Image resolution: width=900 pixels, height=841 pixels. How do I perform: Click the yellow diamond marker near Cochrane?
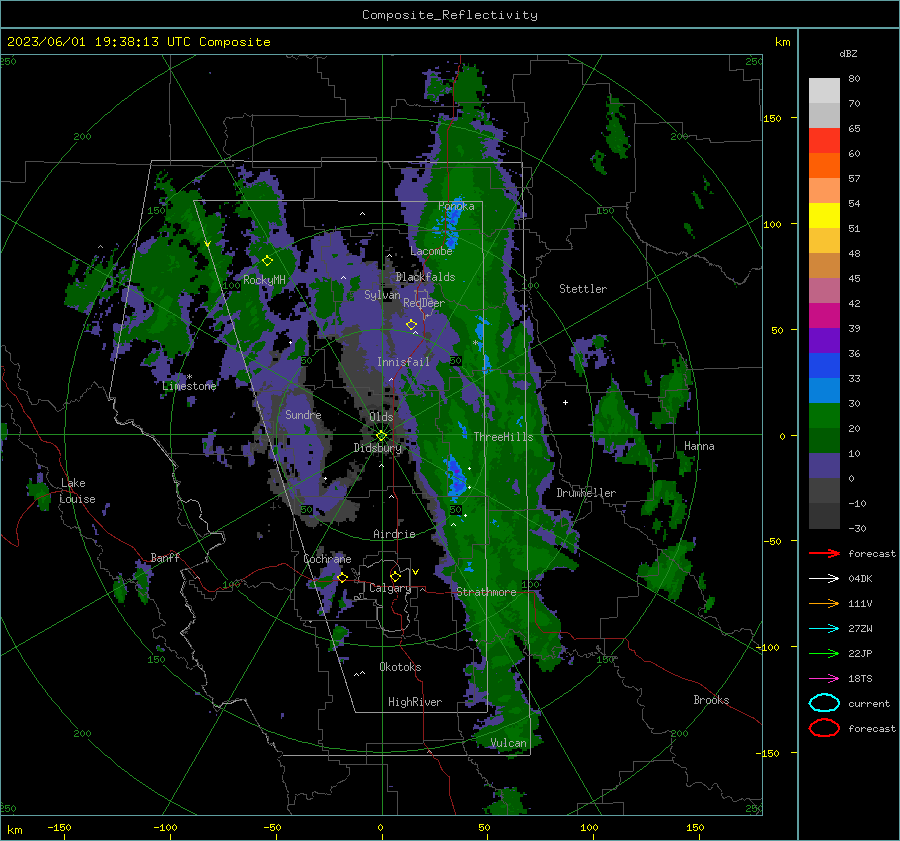tap(342, 577)
